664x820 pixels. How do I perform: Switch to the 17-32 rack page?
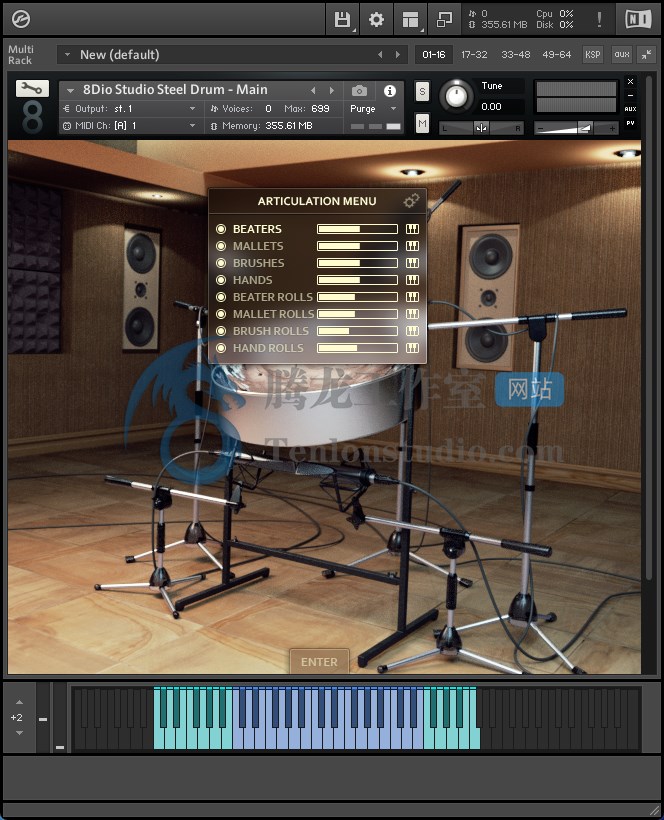[x=474, y=54]
